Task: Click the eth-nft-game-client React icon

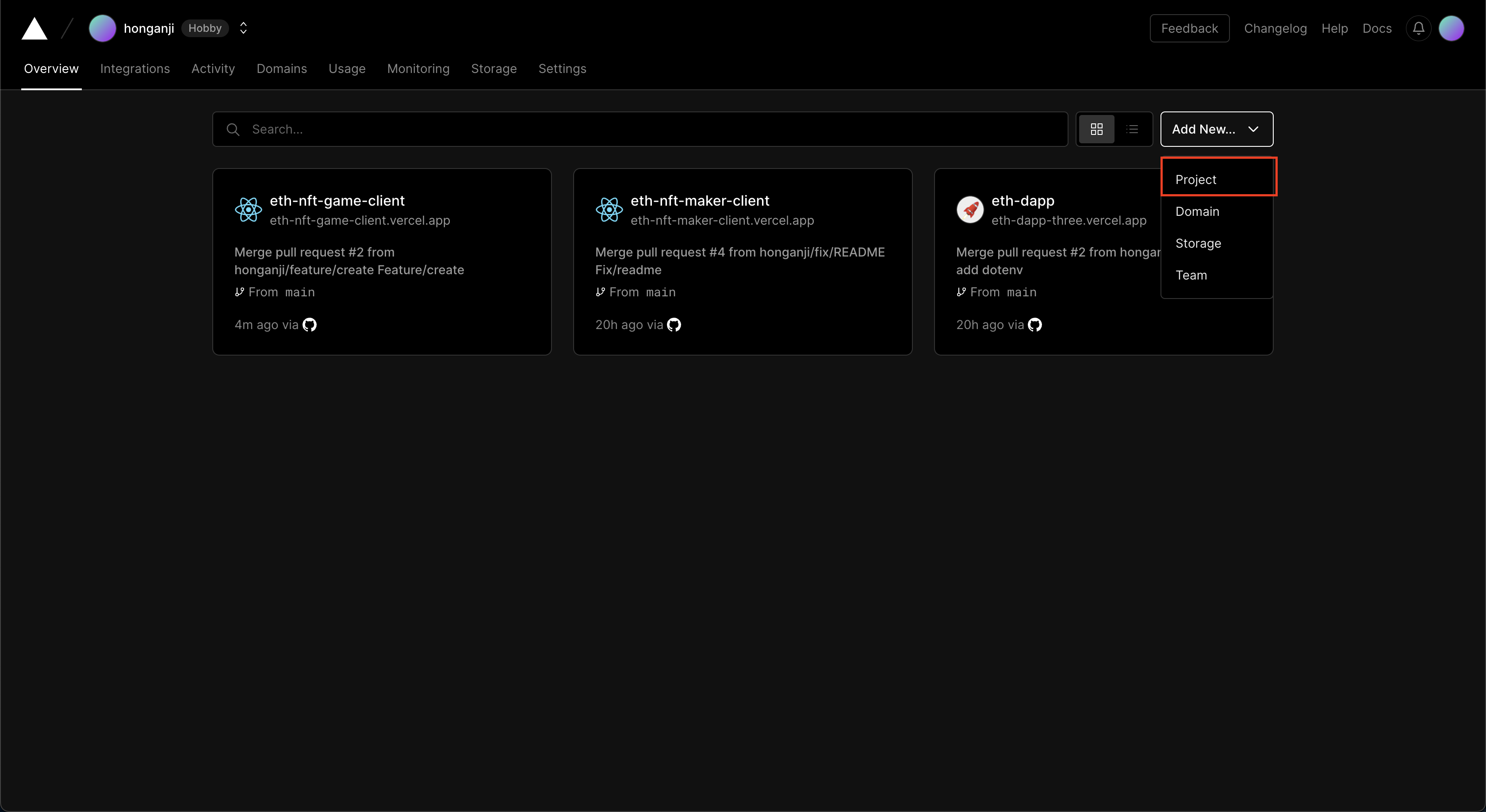Action: pyautogui.click(x=248, y=209)
